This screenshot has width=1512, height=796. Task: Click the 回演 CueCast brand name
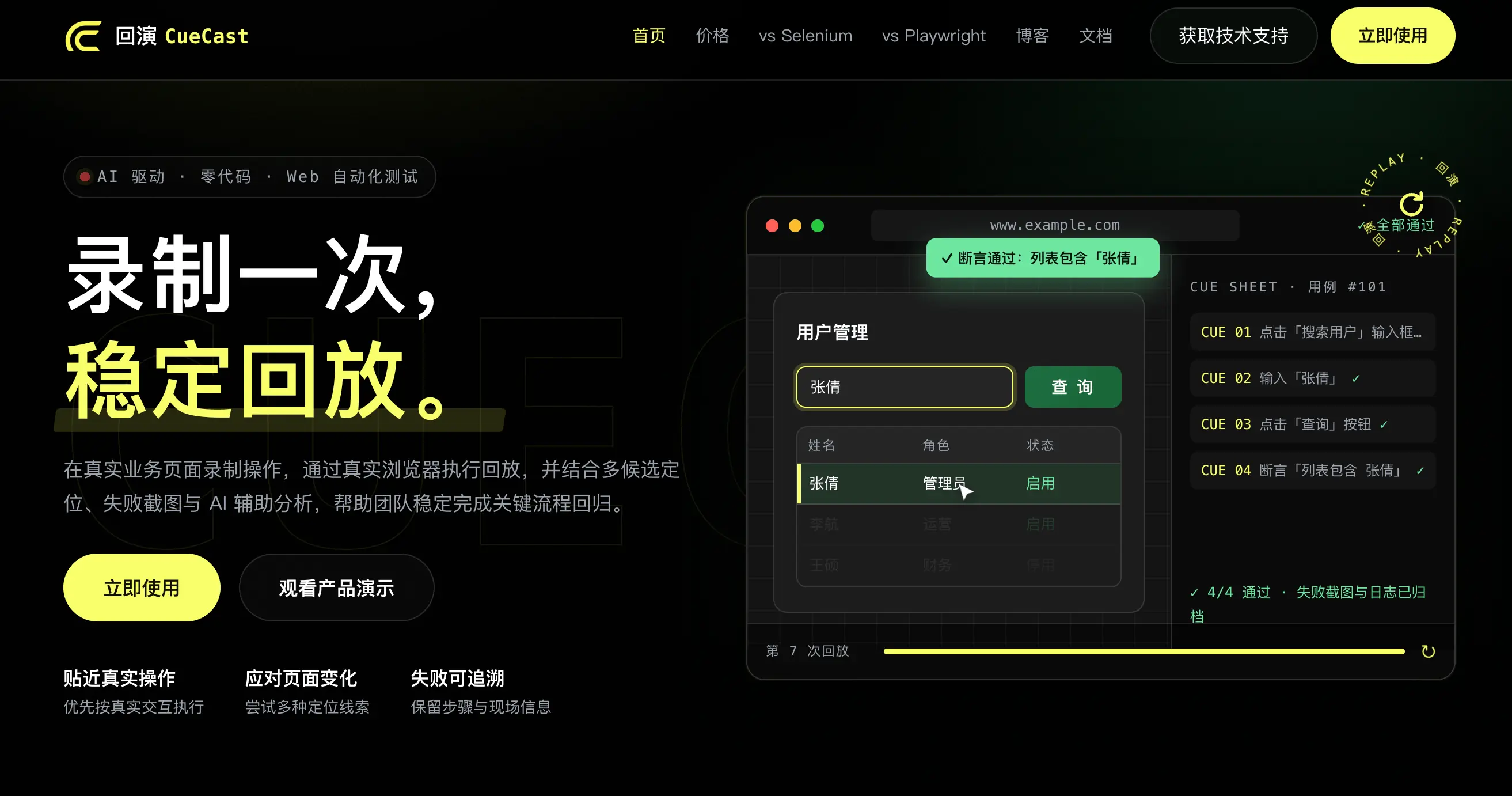(x=182, y=36)
